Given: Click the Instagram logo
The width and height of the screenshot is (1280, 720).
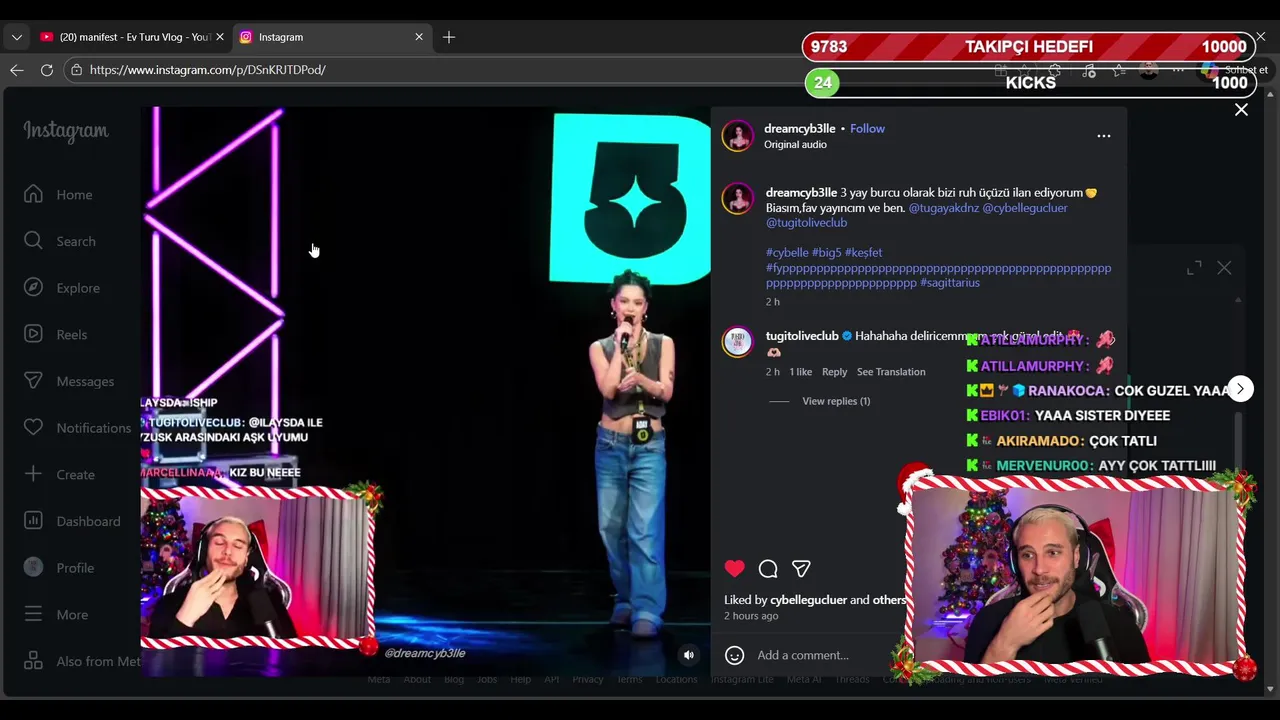Looking at the screenshot, I should 66,131.
